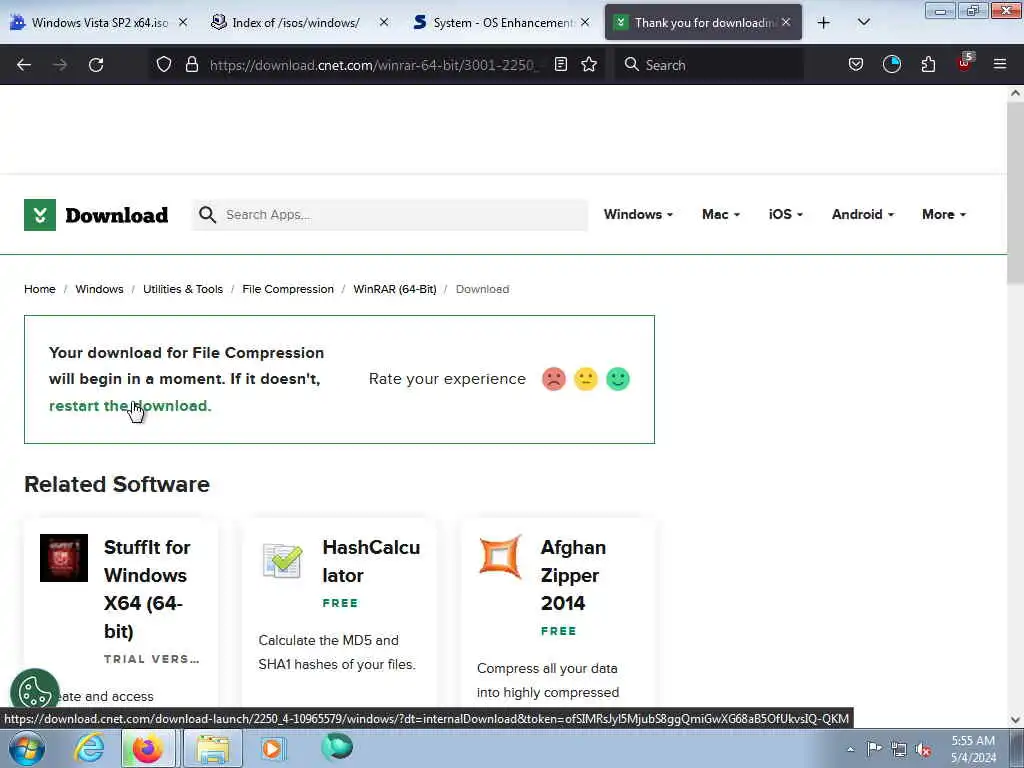Screen dimensions: 1024x768
Task: Rate experience with the yellow neutral face
Action: (586, 379)
